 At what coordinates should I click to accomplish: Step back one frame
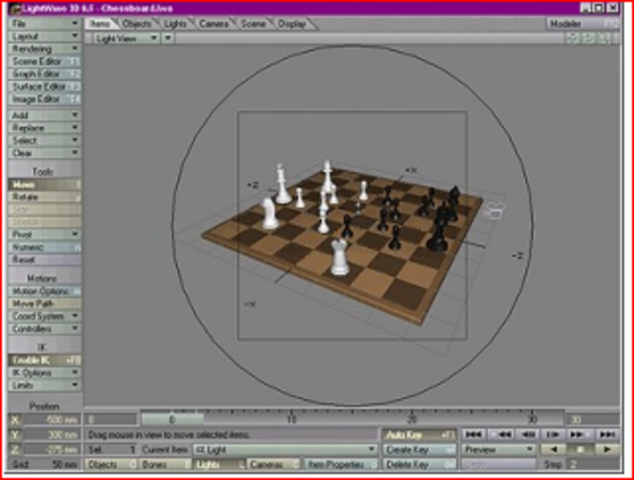click(x=527, y=435)
